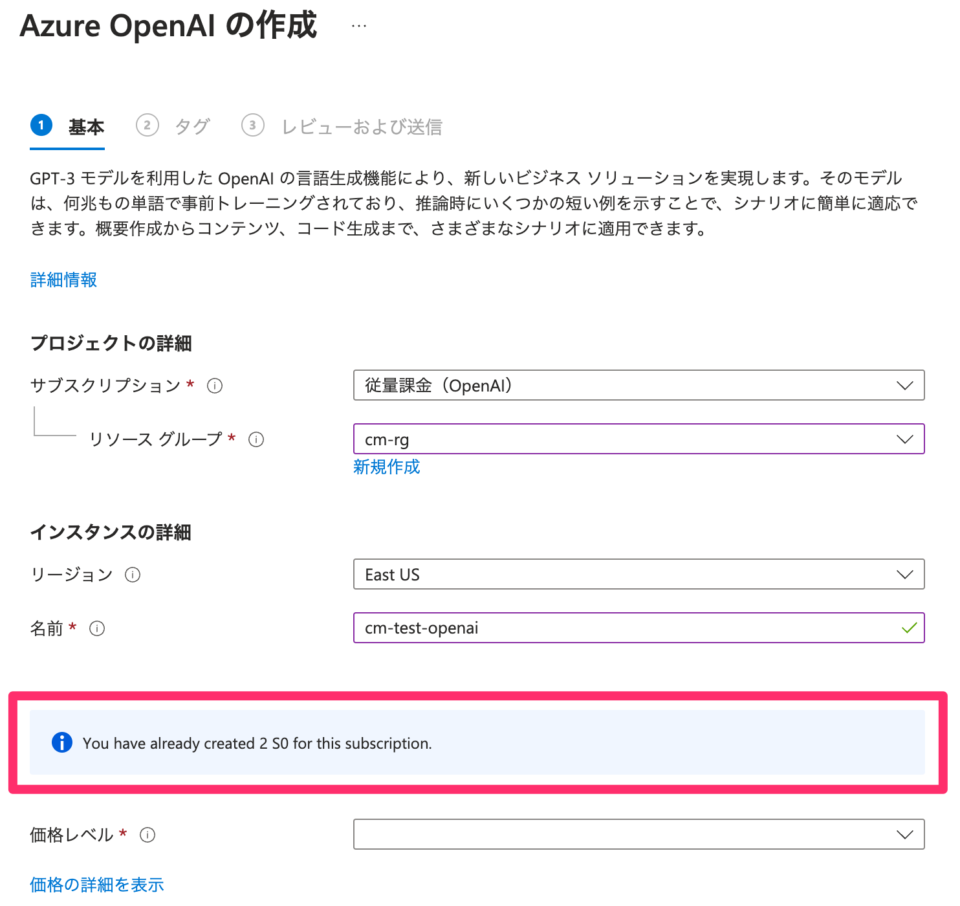Click 新規作成 under the resource group field
The width and height of the screenshot is (960, 906).
pyautogui.click(x=387, y=467)
